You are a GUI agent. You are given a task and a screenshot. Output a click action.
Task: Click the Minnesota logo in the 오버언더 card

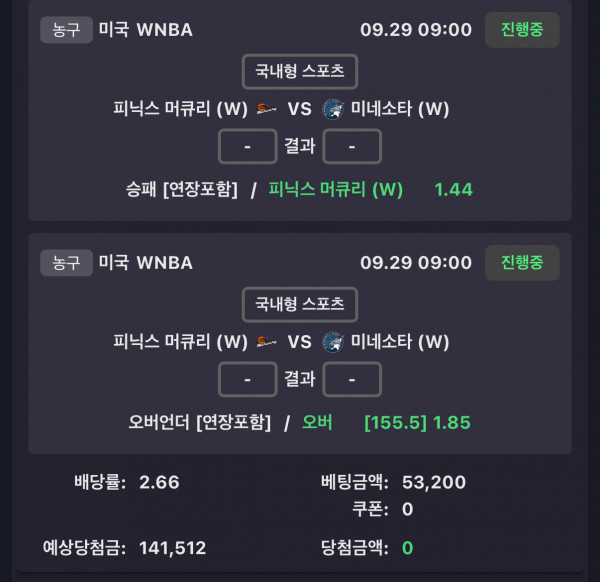click(x=333, y=342)
